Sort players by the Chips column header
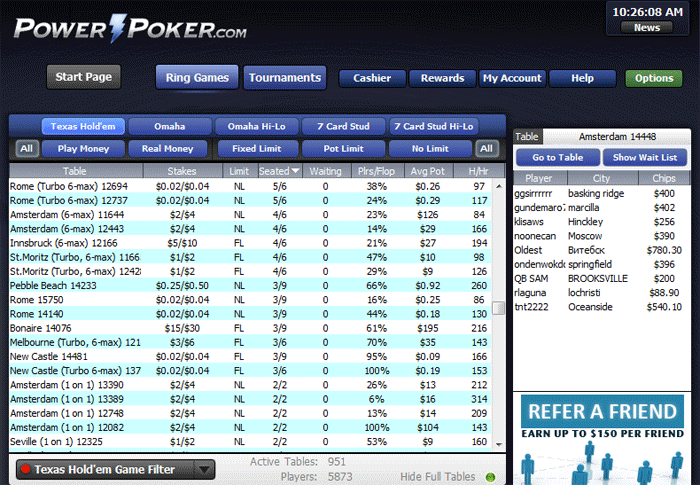The height and width of the screenshot is (485, 700). pyautogui.click(x=664, y=178)
